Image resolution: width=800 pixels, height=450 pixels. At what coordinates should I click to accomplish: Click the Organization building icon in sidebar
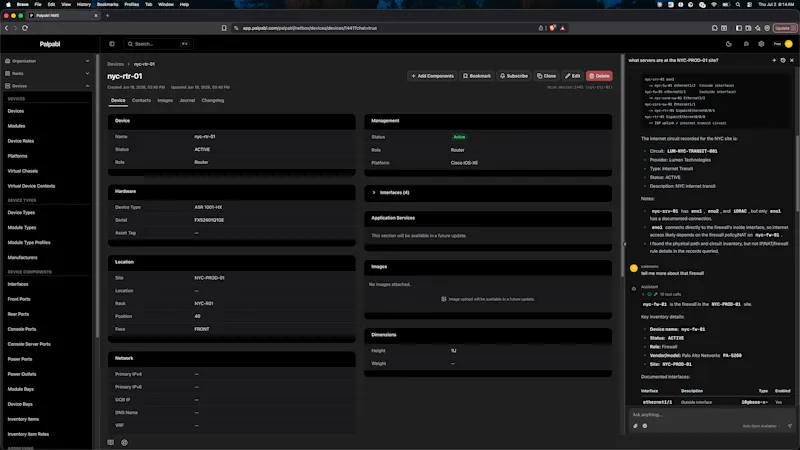point(8,61)
